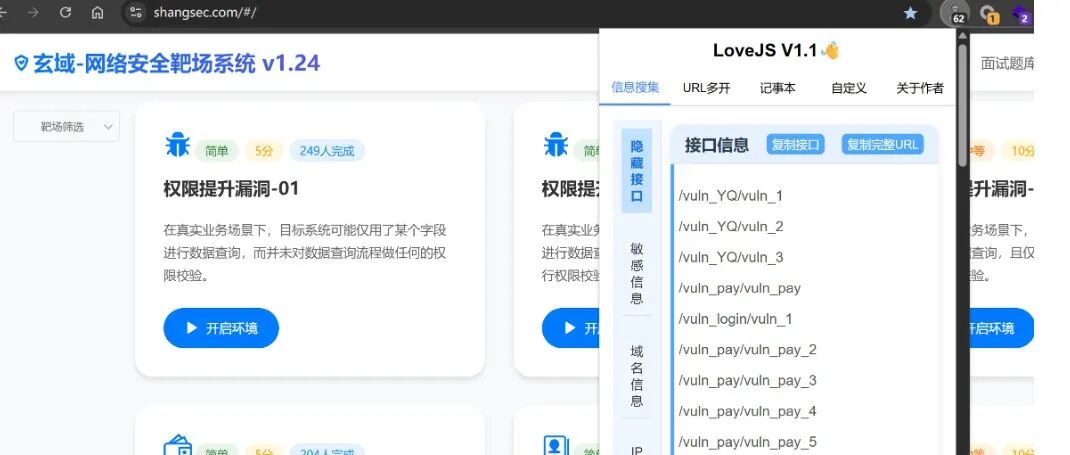Image resolution: width=1070 pixels, height=455 pixels.
Task: Select the /vuln_pay/vuln_pay_3 endpoint
Action: click(747, 381)
